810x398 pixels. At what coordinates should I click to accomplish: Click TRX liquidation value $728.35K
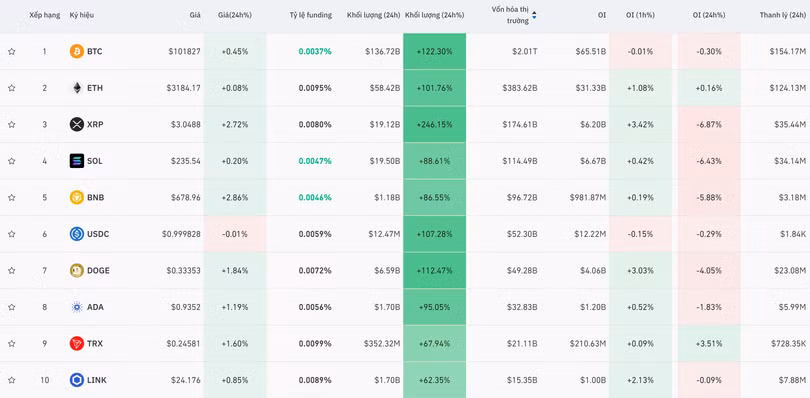[788, 343]
